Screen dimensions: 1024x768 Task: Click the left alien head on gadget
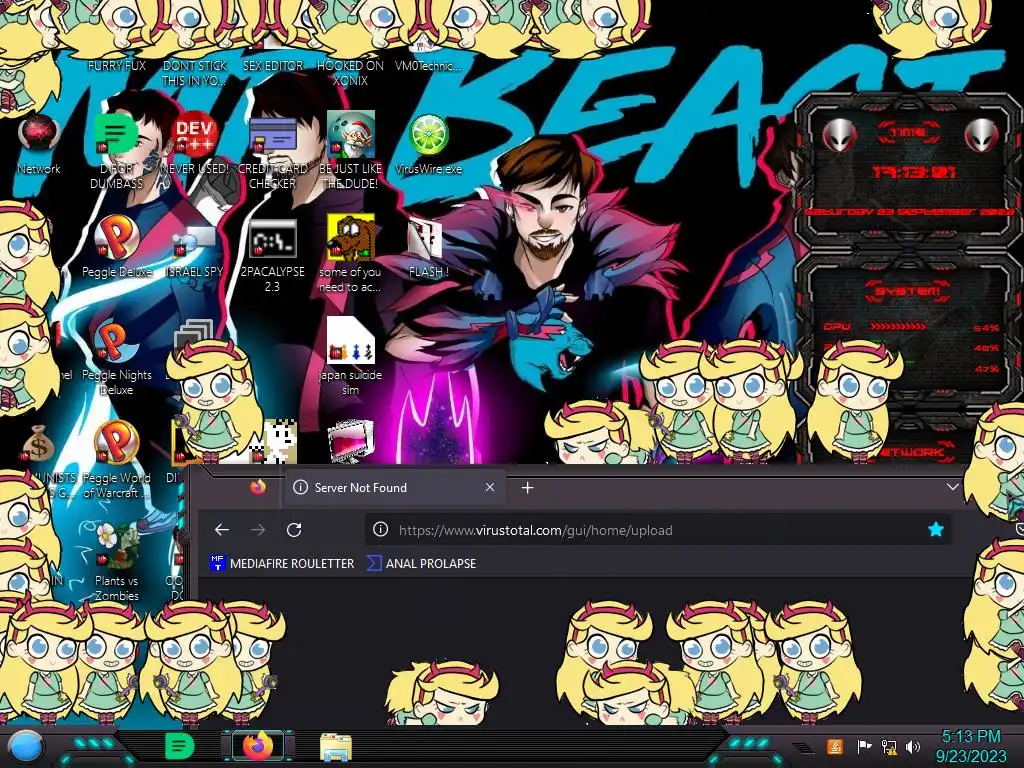(x=840, y=135)
